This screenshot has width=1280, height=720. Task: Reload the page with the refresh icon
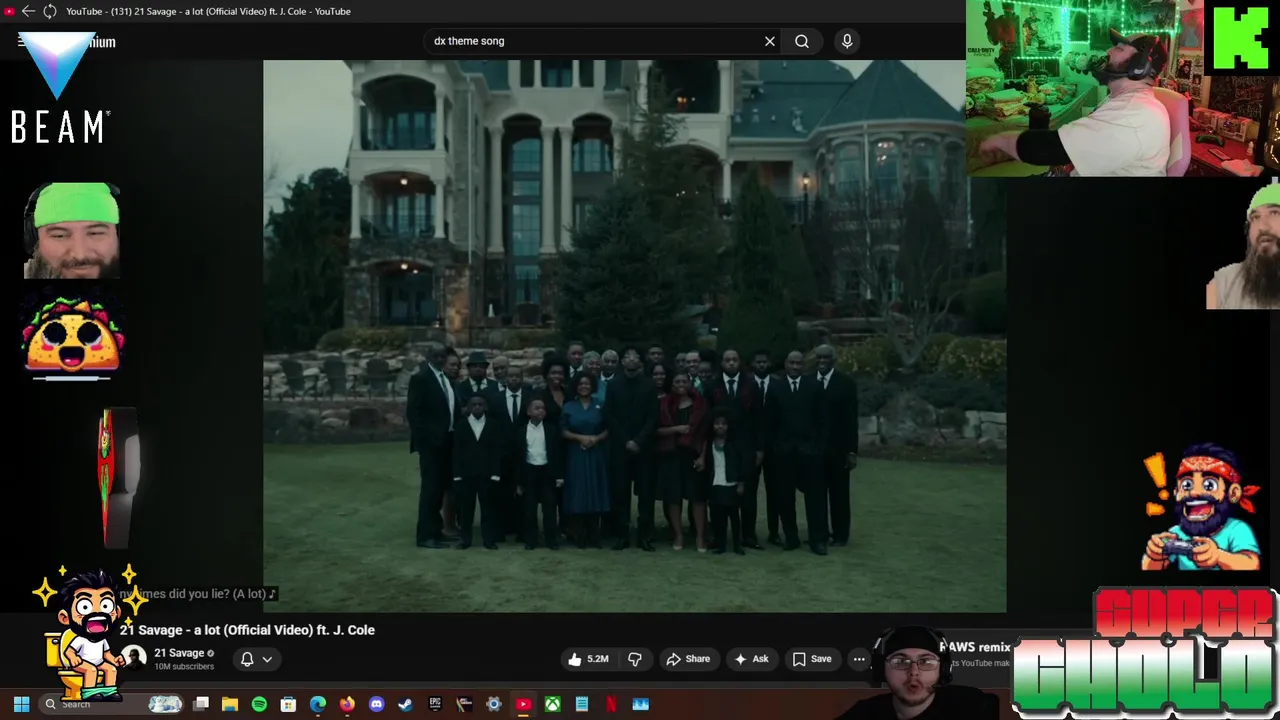coord(49,11)
